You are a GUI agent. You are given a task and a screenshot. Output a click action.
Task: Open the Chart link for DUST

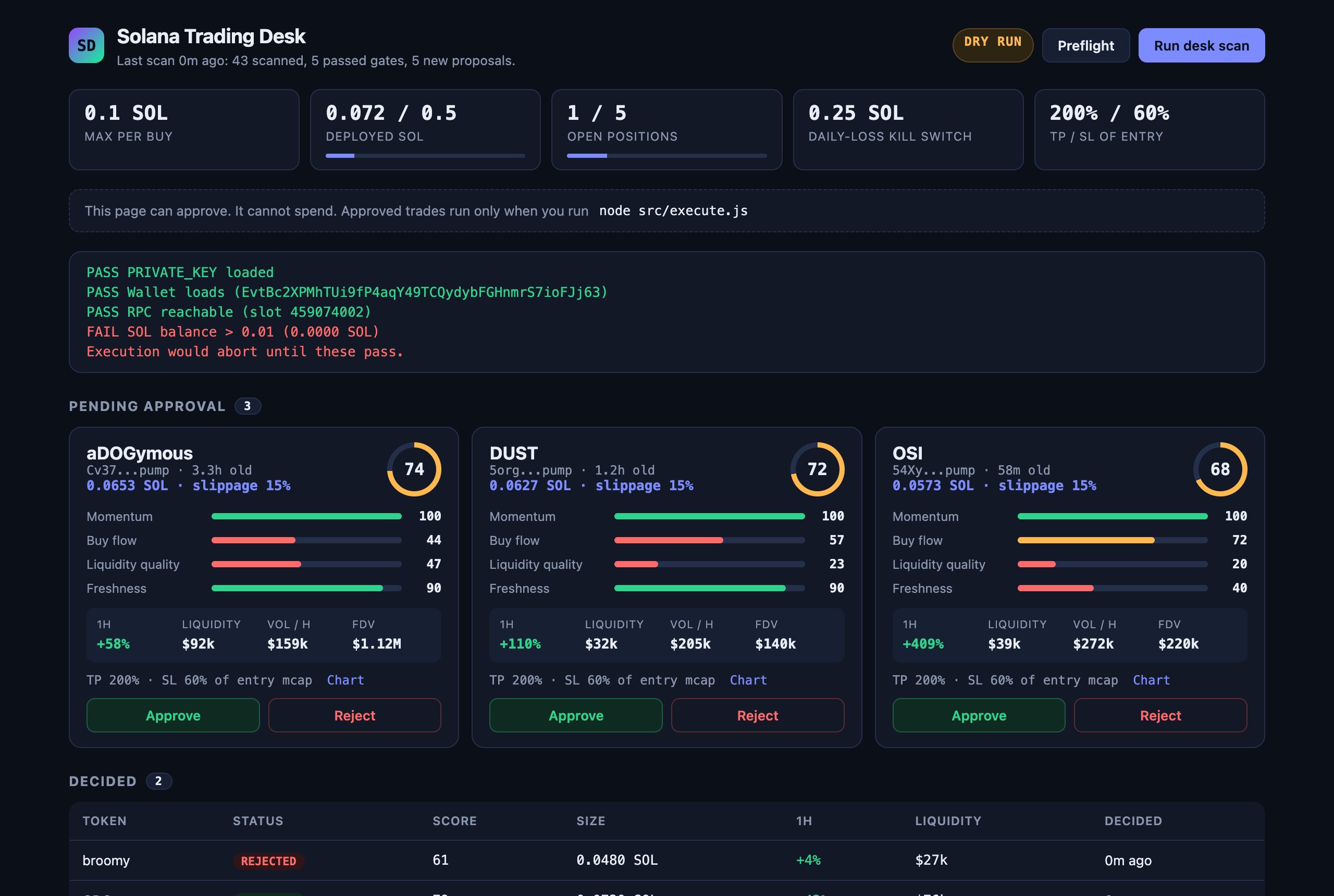click(748, 680)
